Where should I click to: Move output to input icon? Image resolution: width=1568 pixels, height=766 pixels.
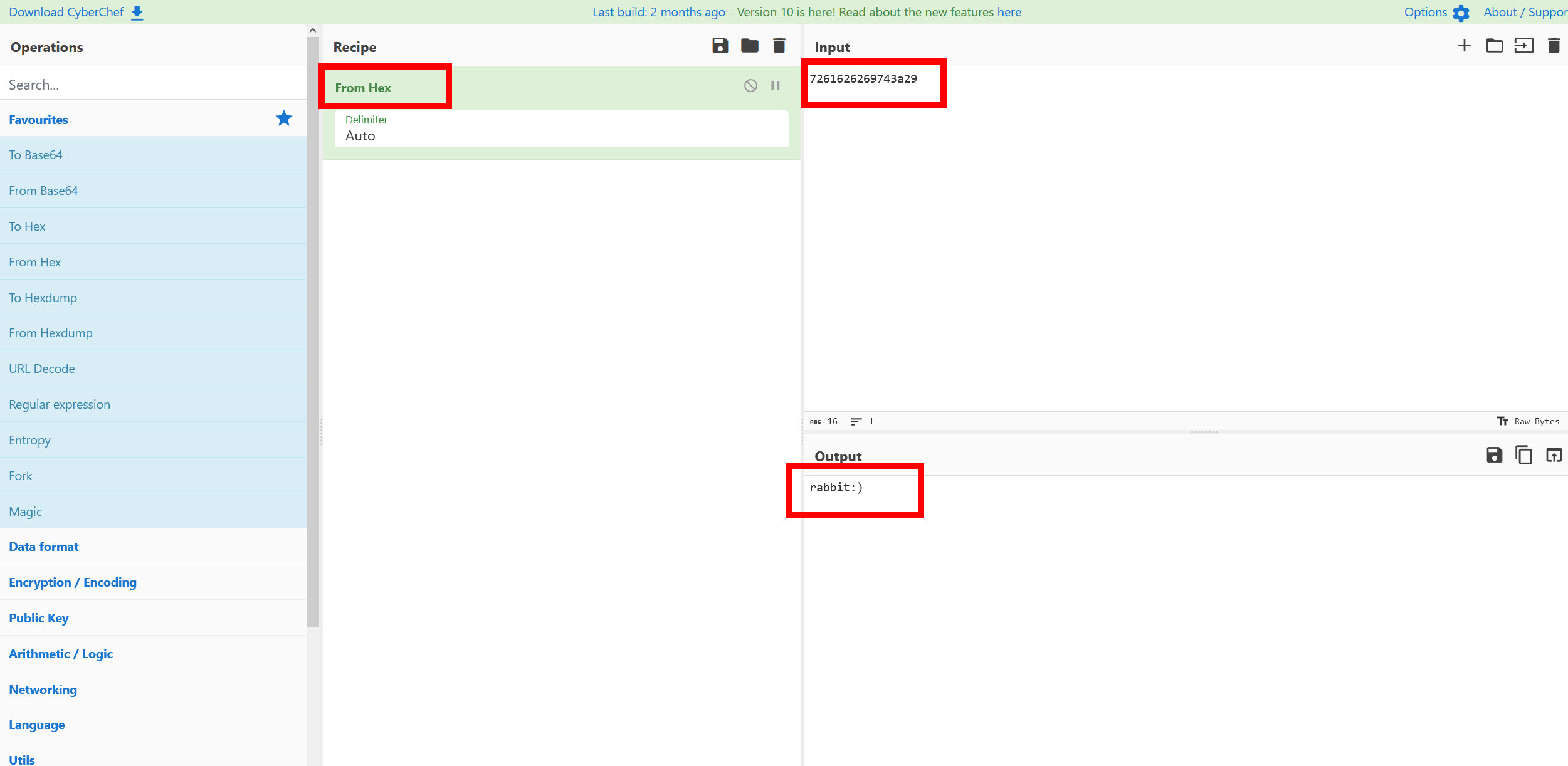point(1554,455)
